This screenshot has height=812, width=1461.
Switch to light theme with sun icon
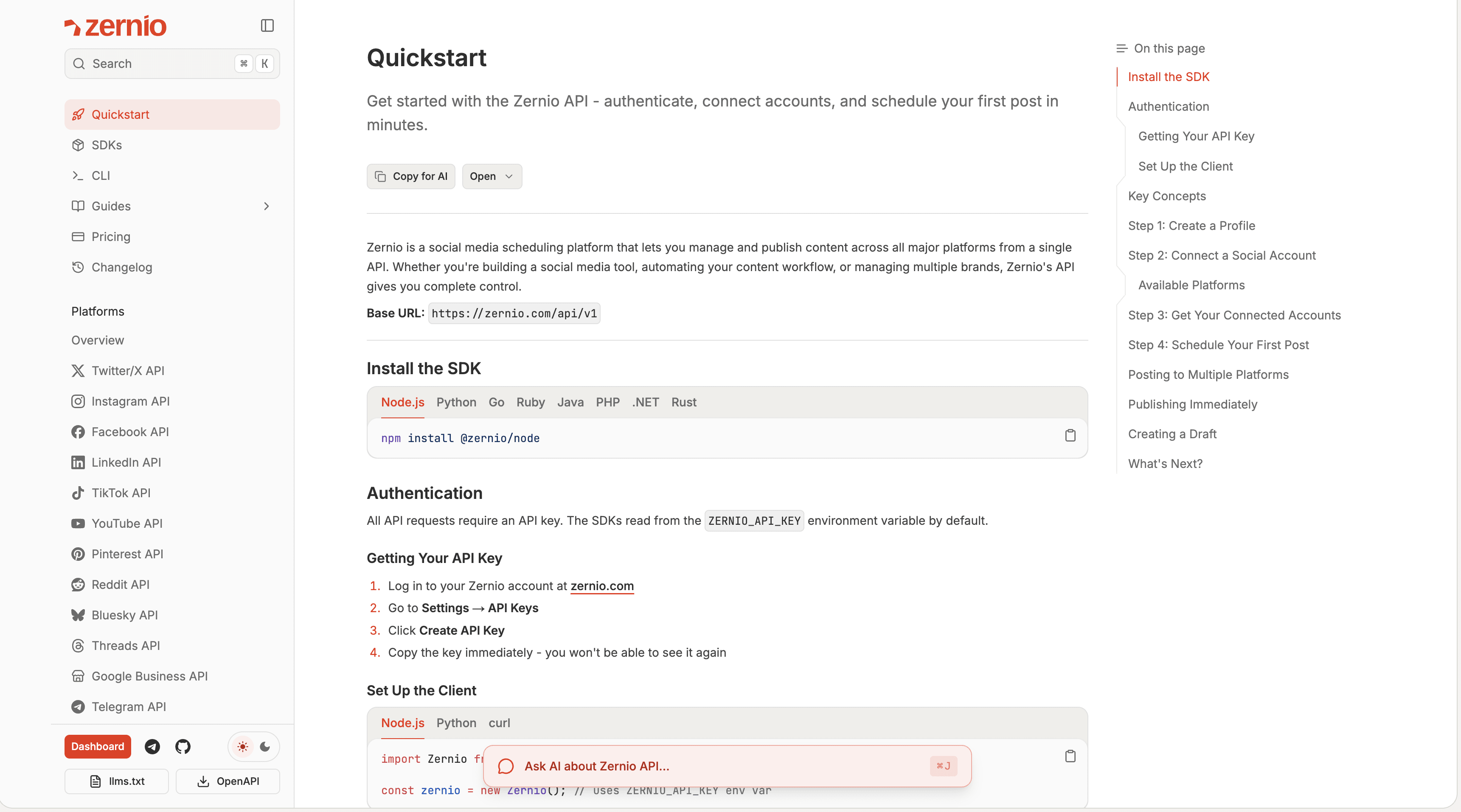[243, 746]
